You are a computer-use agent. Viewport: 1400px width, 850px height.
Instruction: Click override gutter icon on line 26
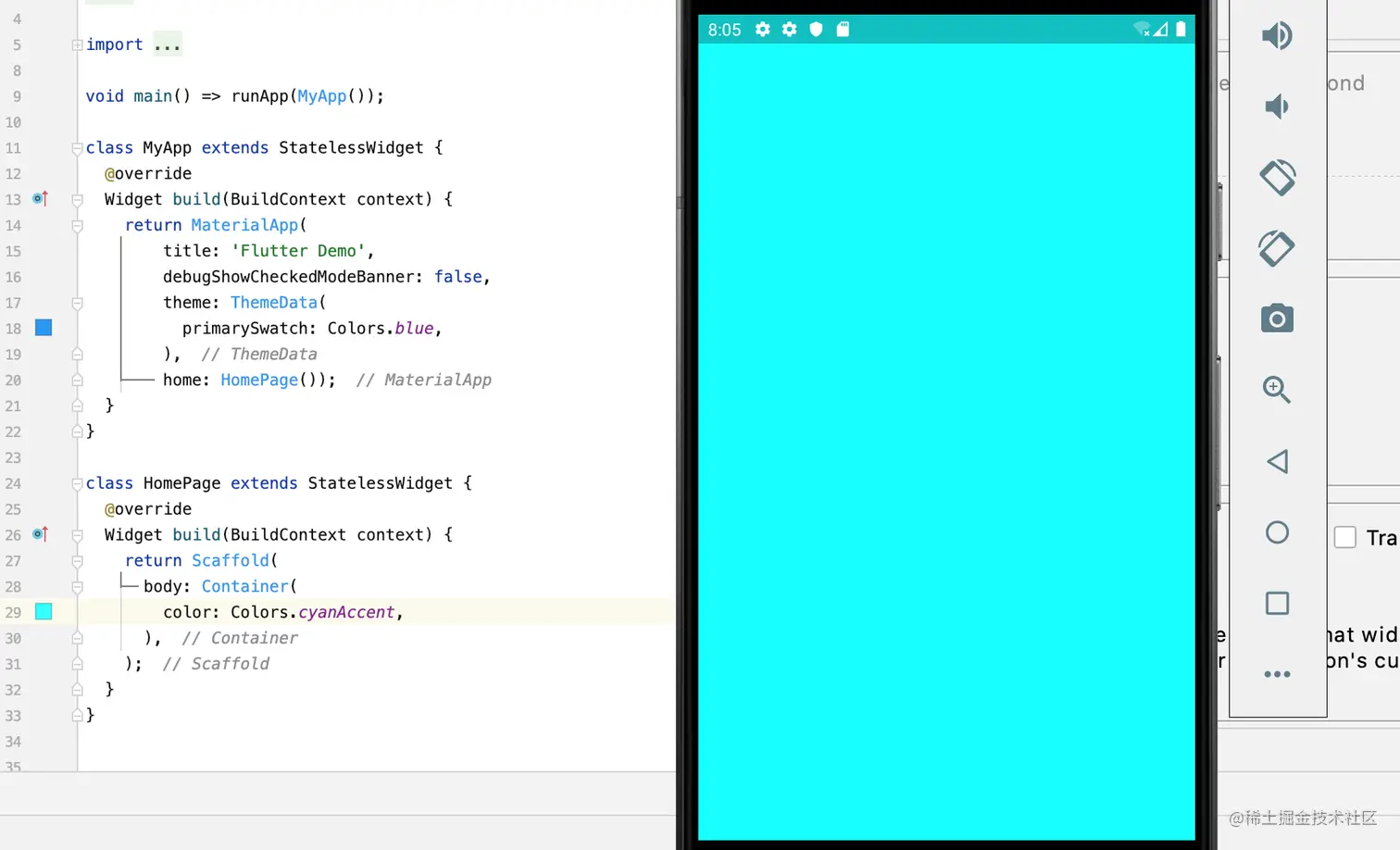pyautogui.click(x=40, y=534)
